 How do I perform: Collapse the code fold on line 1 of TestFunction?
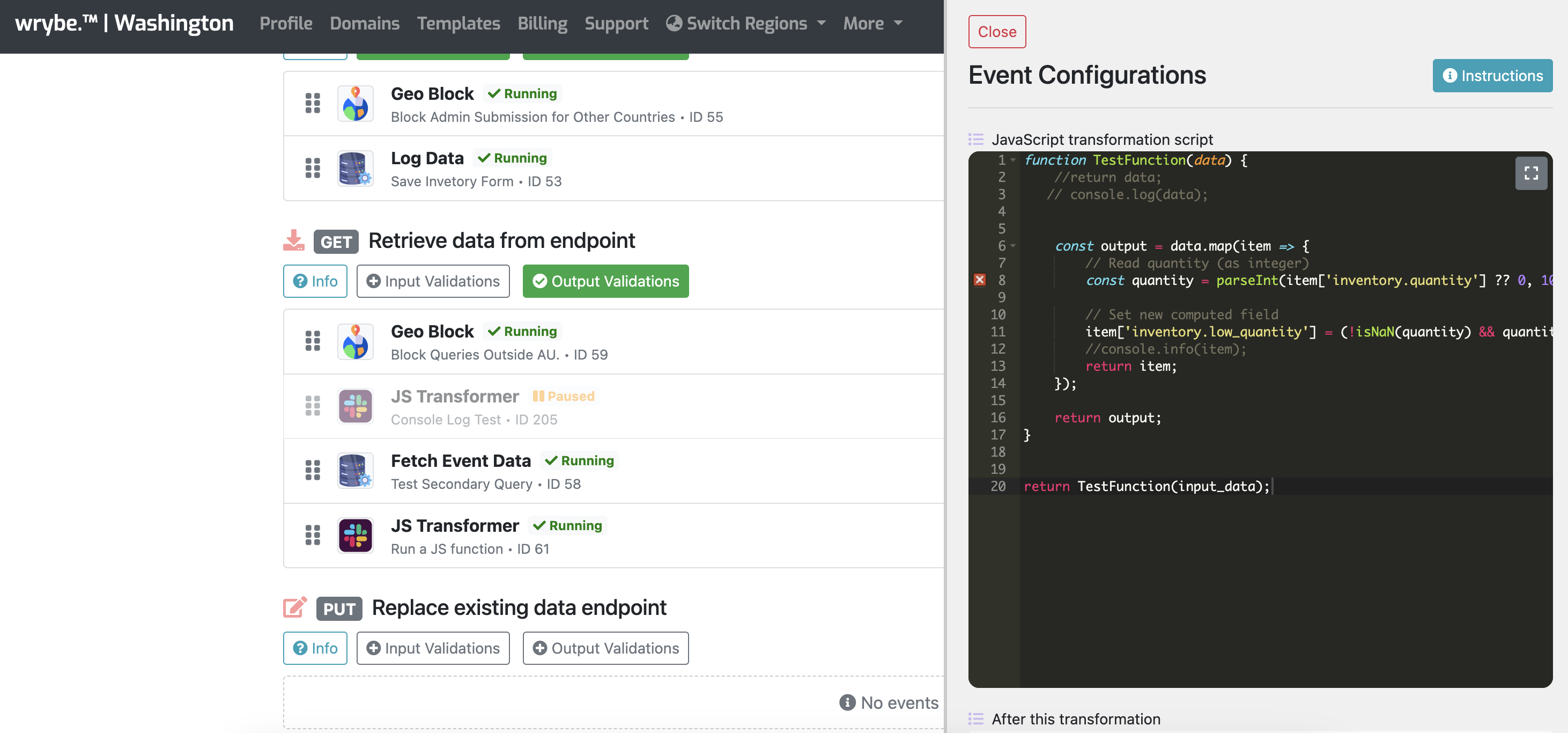pos(1012,159)
